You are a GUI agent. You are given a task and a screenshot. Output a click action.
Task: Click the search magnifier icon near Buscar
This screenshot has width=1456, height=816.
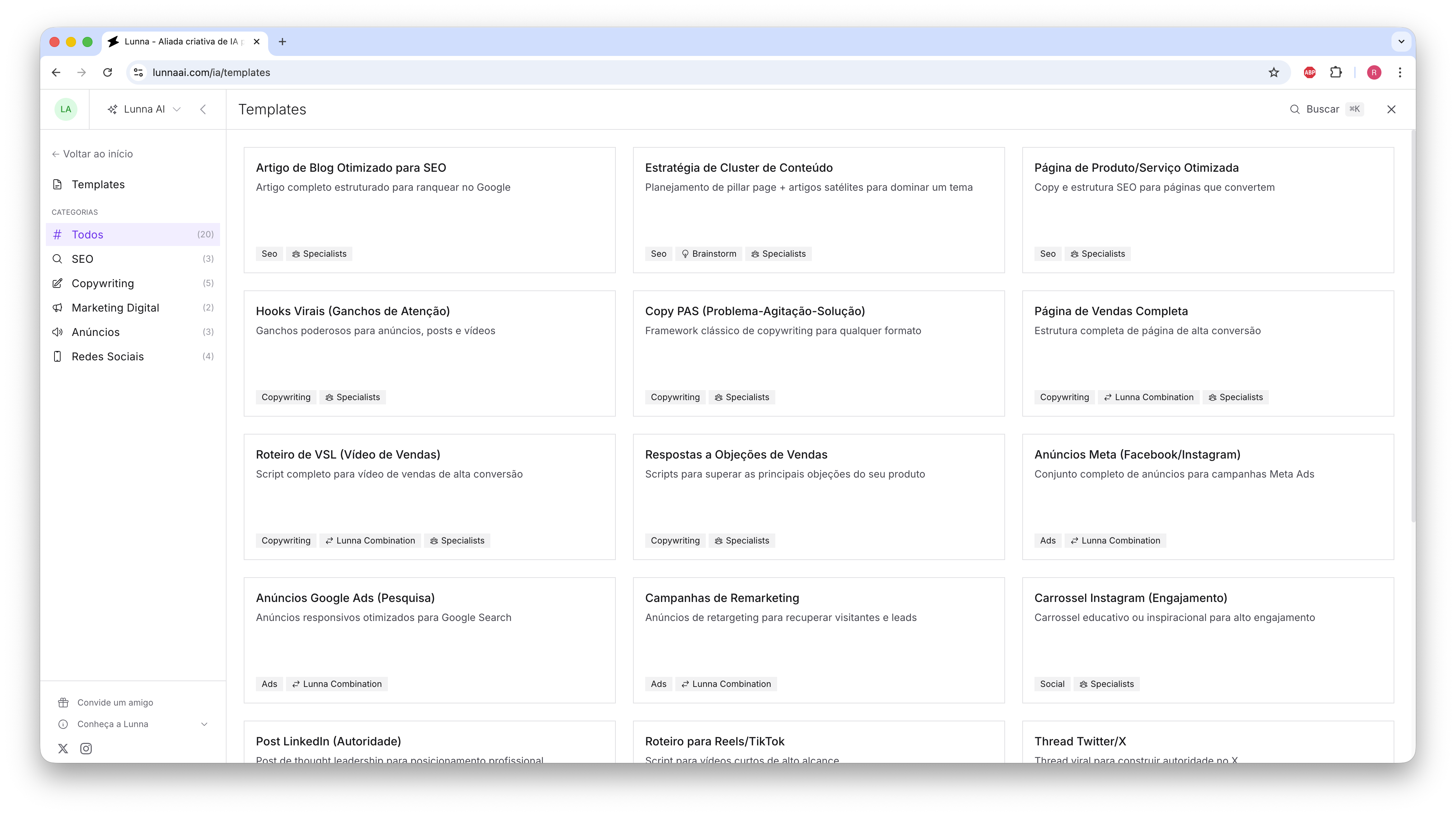click(1294, 109)
